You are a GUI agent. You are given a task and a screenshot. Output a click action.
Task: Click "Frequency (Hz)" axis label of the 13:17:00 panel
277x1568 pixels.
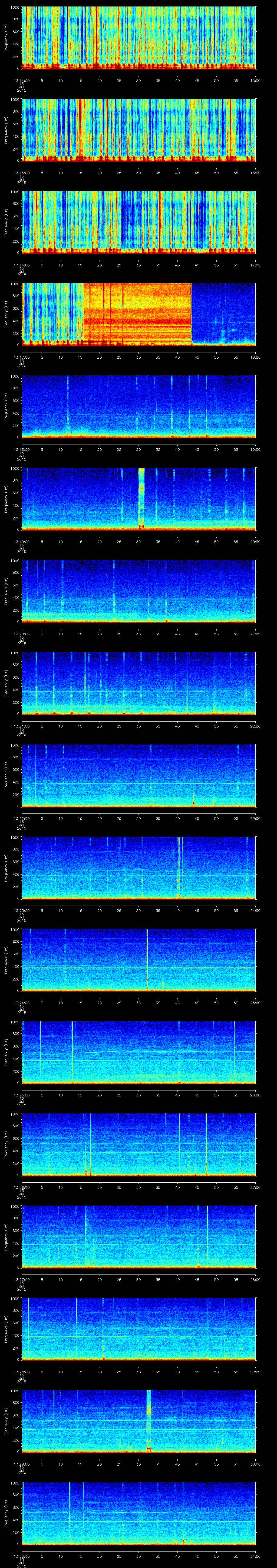[x=6, y=315]
